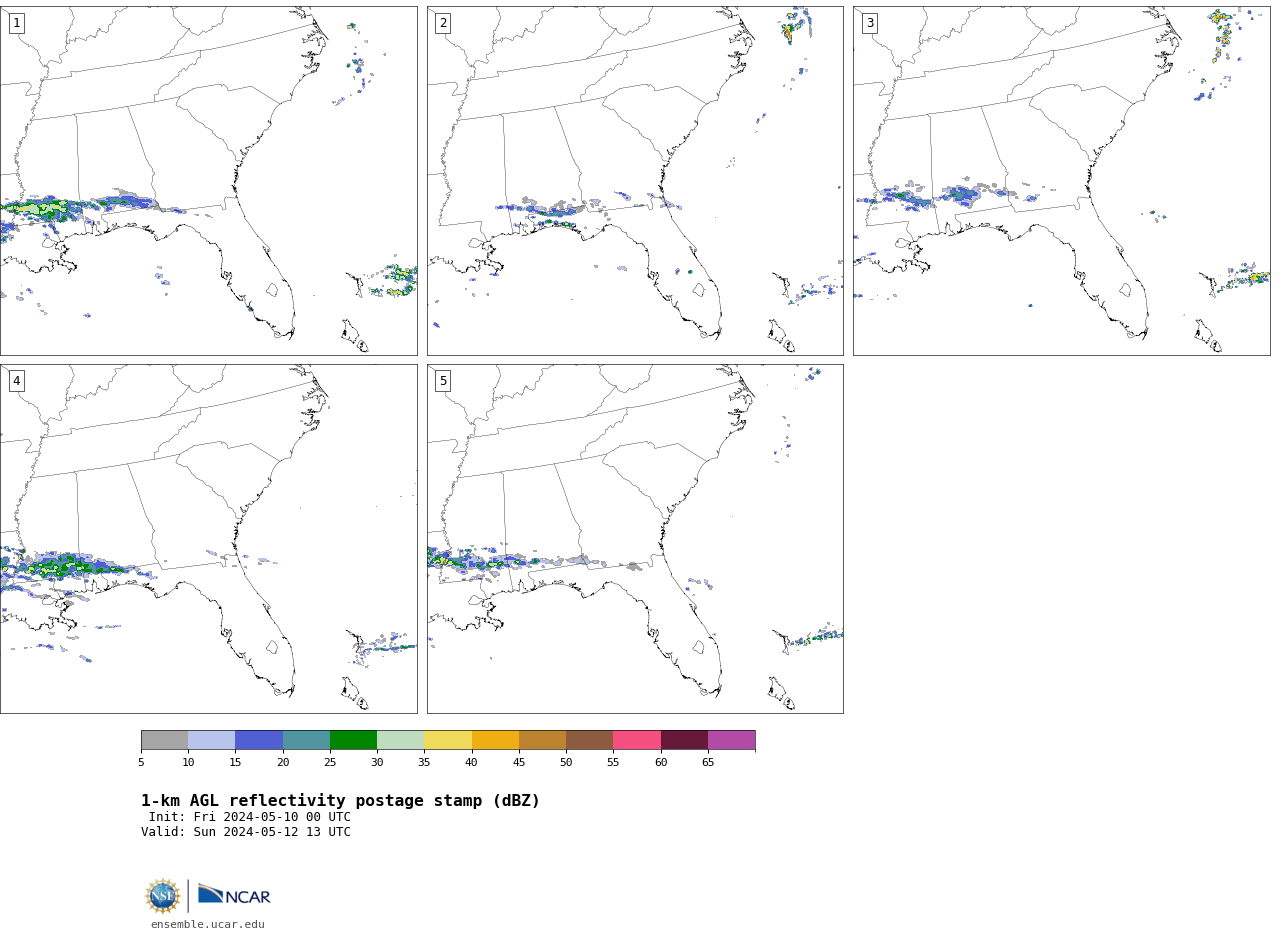Open ensemble member 5 reflectivity map
Viewport: 1280px width, 936px height.
[635, 539]
